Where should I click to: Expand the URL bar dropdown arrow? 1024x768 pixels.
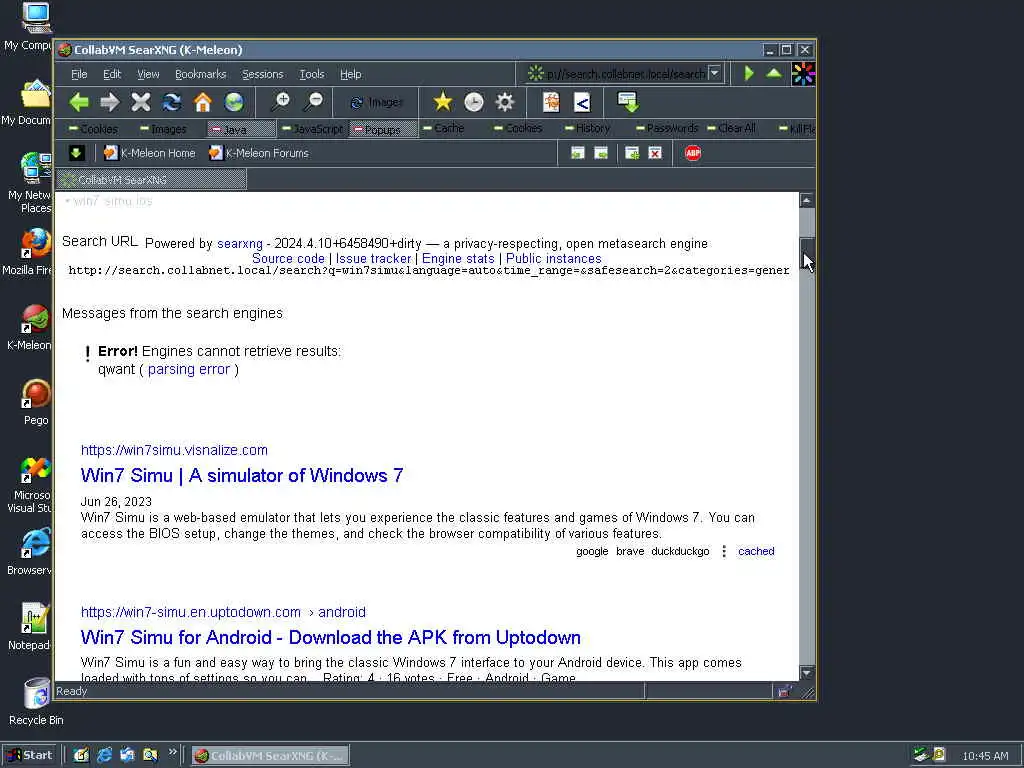(714, 73)
